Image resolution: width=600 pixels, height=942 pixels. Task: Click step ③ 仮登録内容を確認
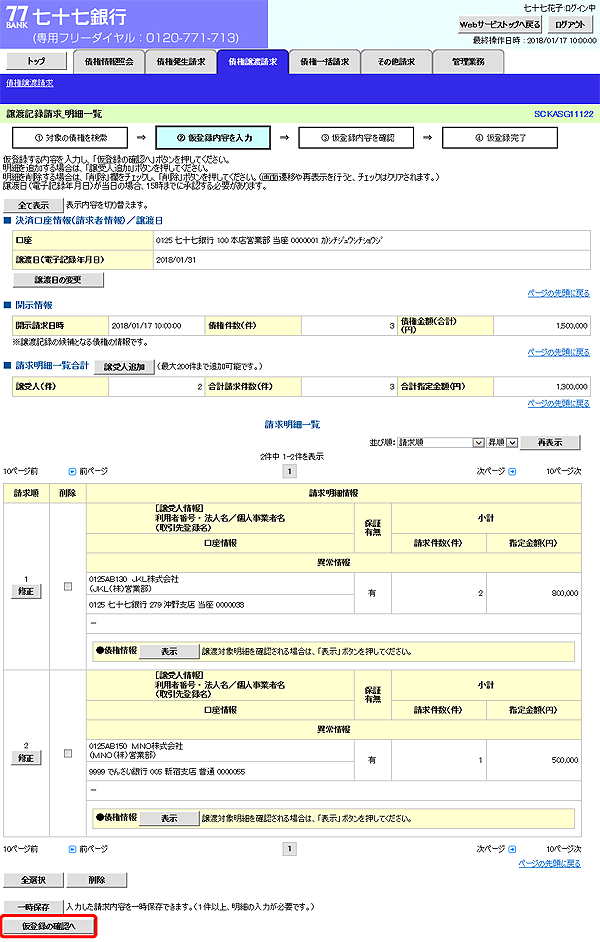click(x=356, y=138)
